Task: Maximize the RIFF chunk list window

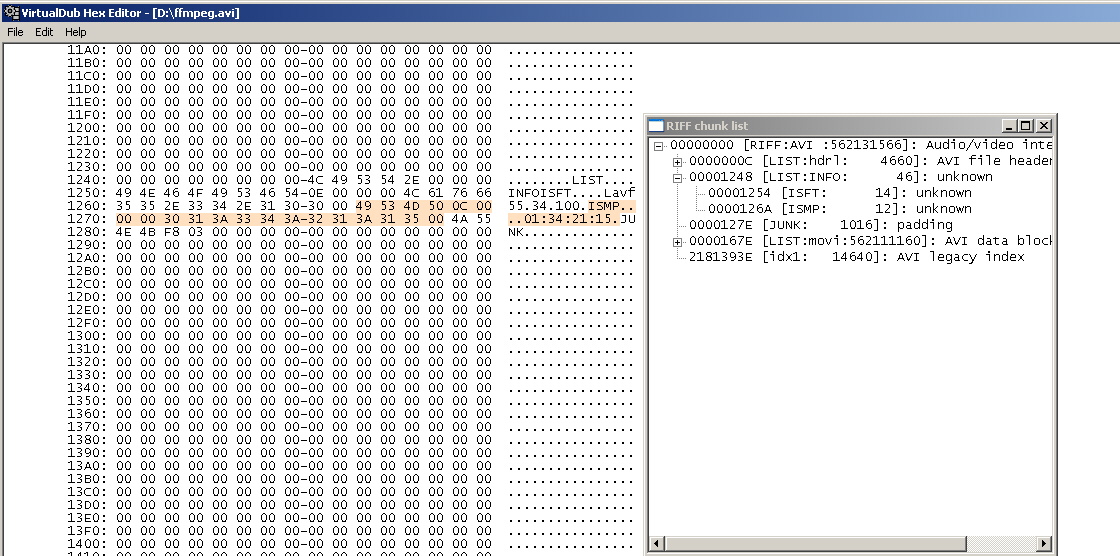Action: click(1026, 126)
